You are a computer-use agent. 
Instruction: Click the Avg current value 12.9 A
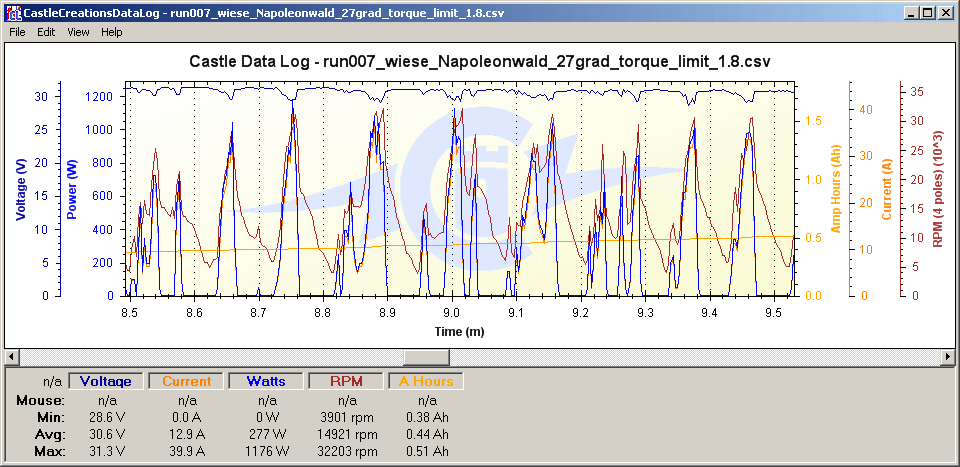[x=187, y=435]
